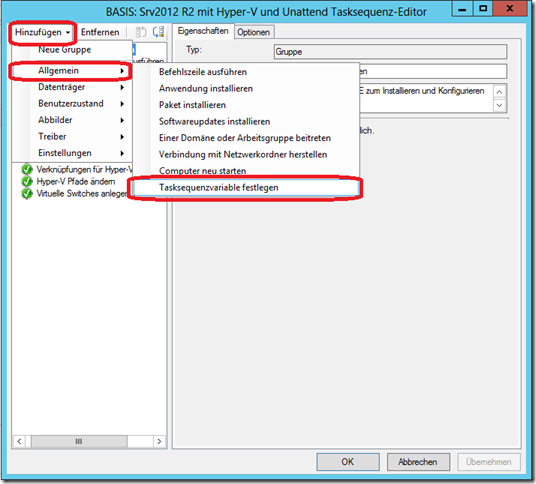Choose Paket installieren

pos(246,105)
